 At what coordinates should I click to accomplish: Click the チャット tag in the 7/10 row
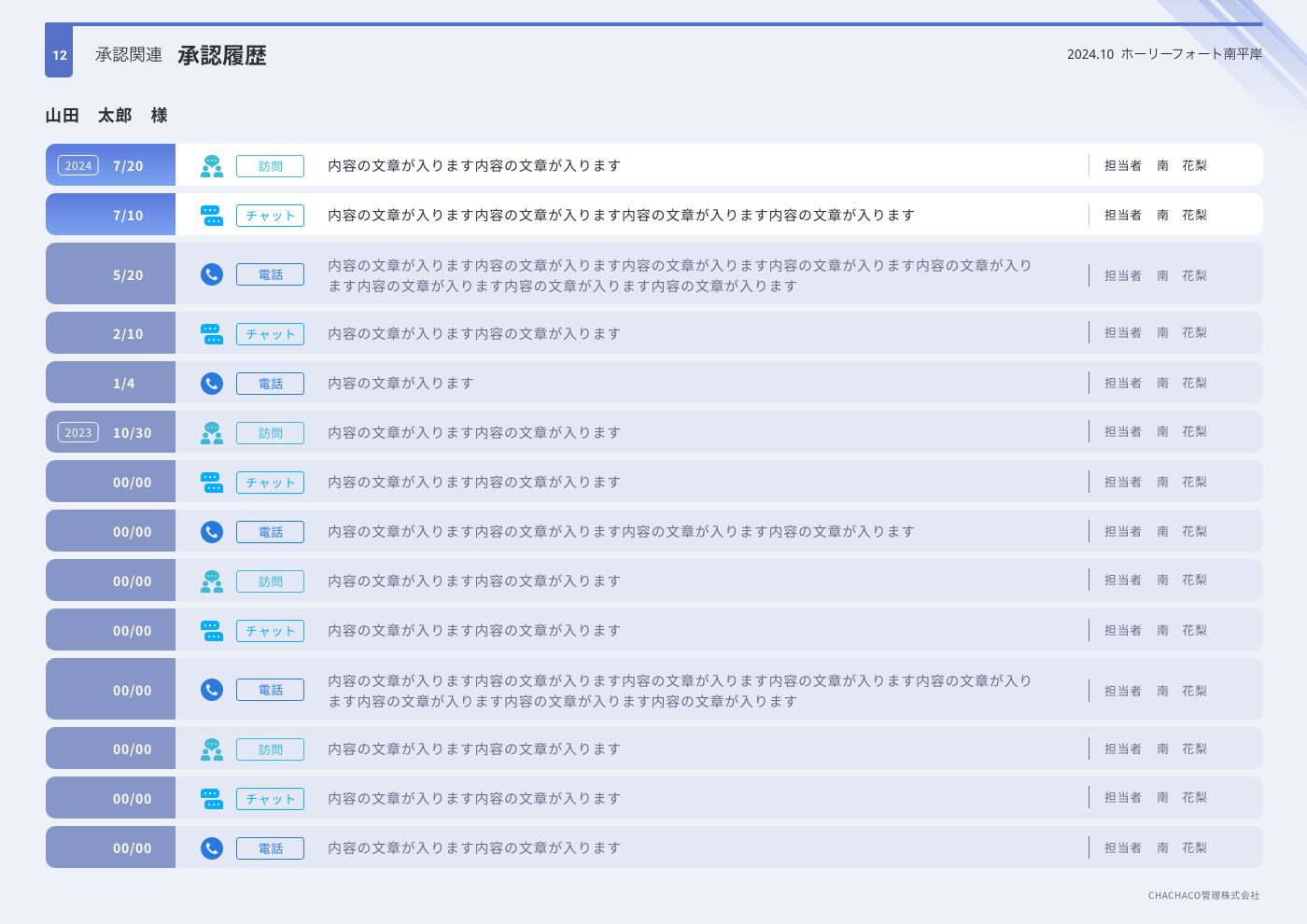(x=270, y=216)
